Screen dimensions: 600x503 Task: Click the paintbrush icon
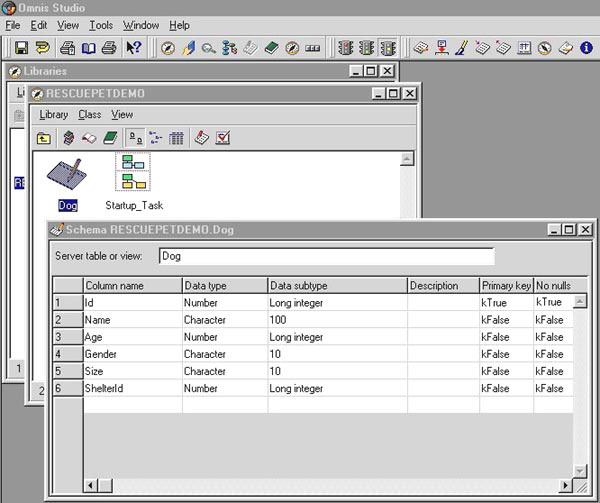[462, 48]
